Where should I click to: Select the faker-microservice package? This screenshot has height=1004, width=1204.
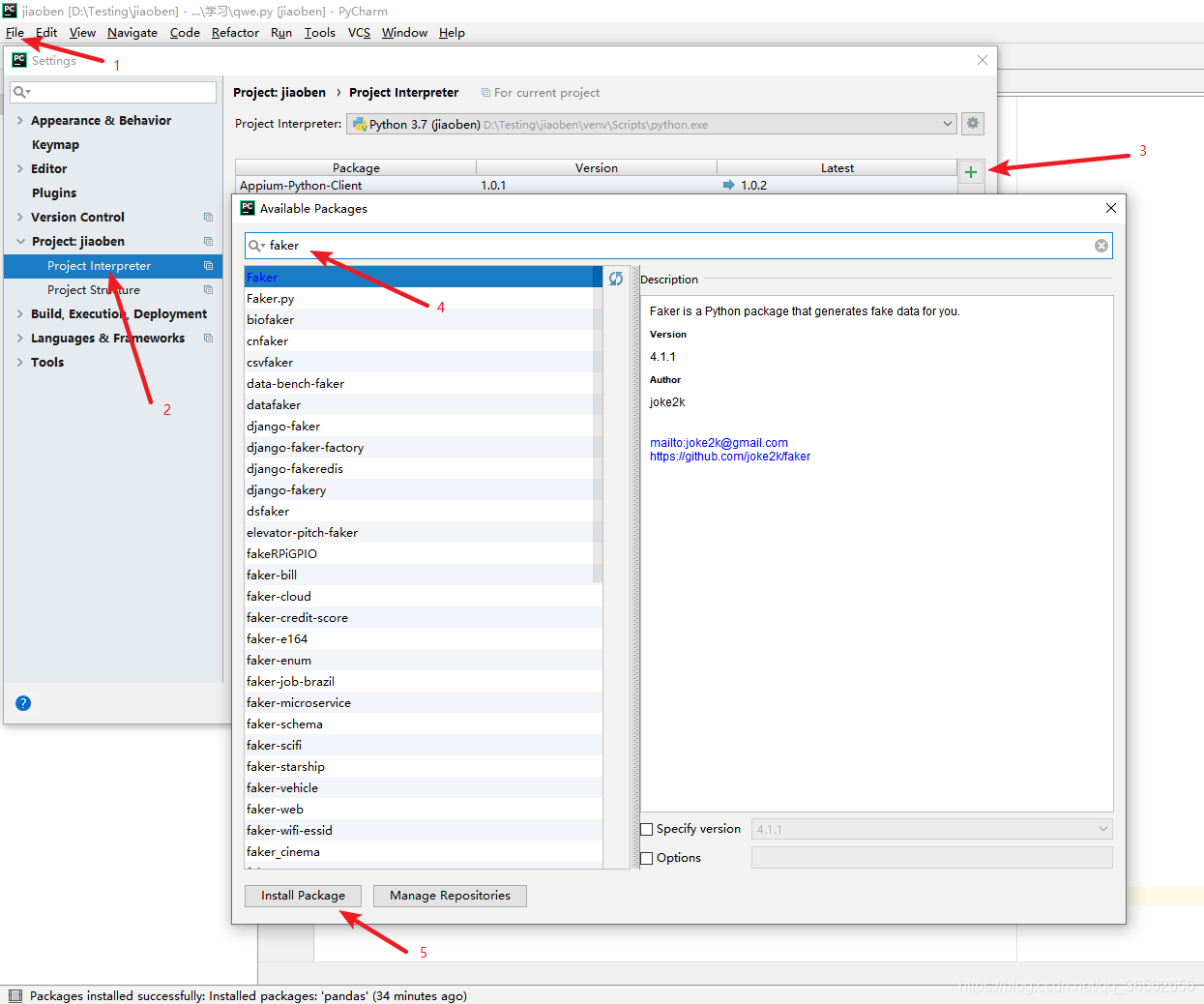(424, 703)
